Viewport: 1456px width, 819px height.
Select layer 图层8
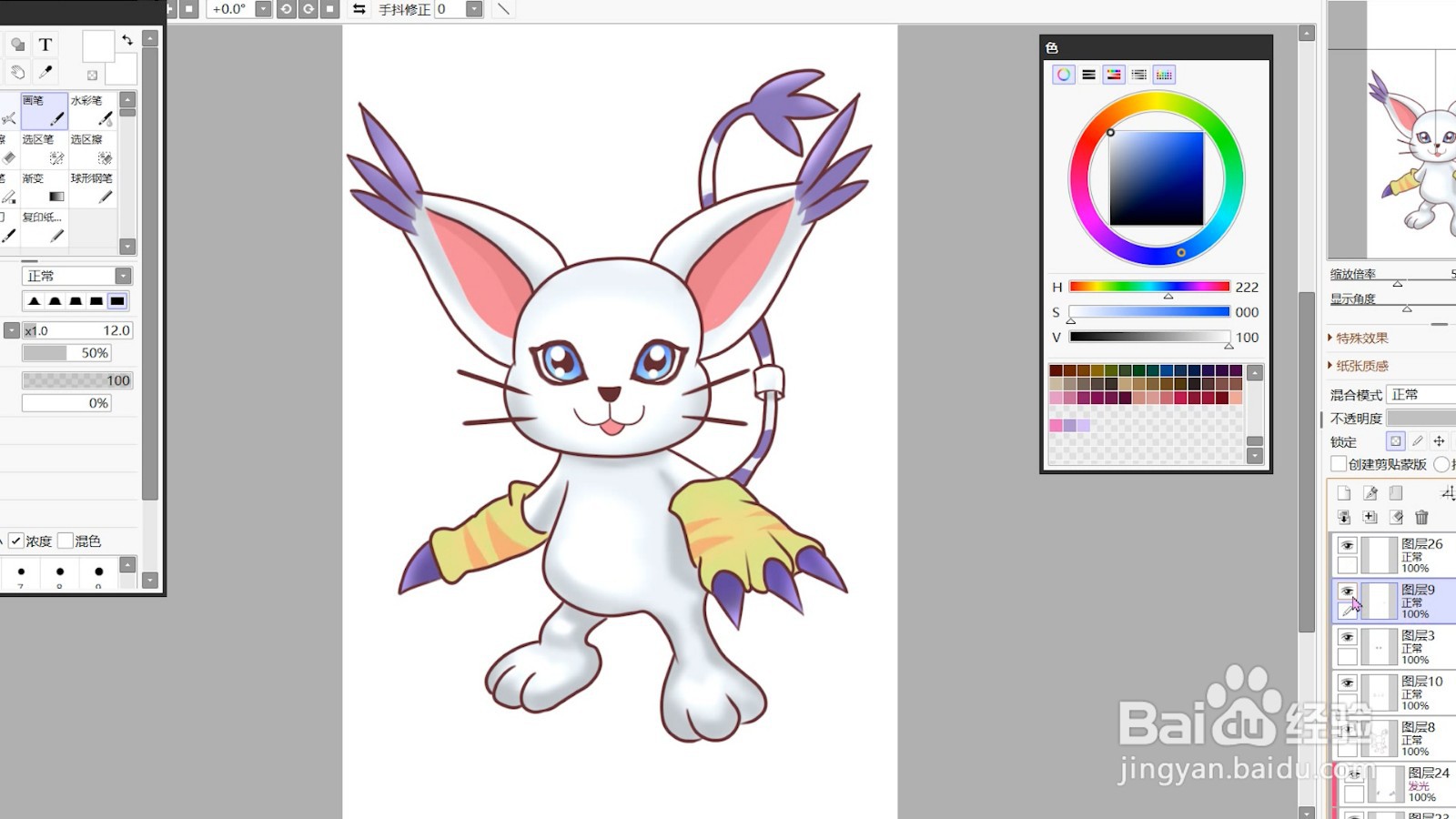click(x=1396, y=738)
